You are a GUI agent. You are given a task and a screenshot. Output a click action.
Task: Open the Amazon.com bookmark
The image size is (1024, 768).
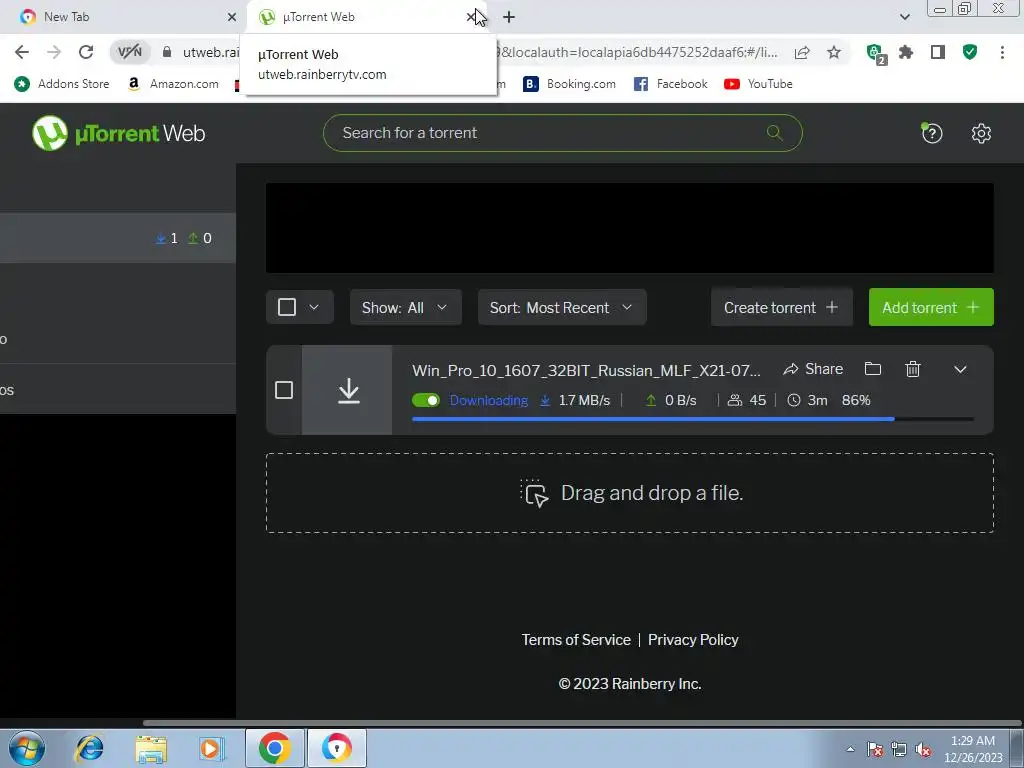tap(174, 84)
